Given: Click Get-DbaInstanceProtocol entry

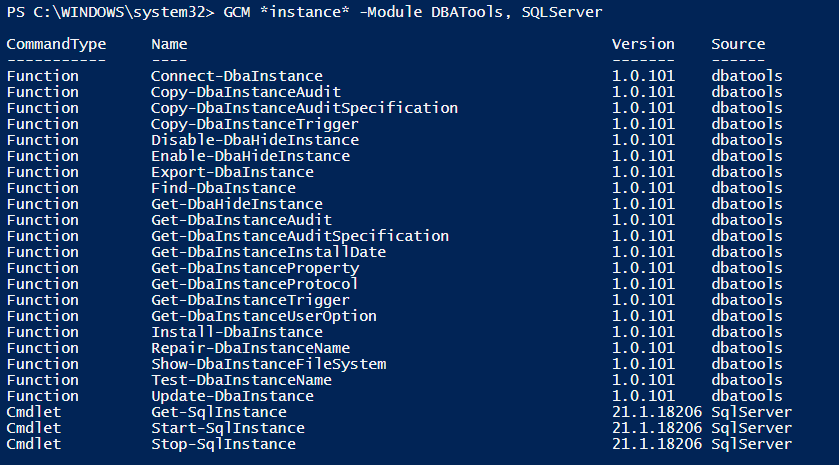Looking at the screenshot, I should pos(255,284).
